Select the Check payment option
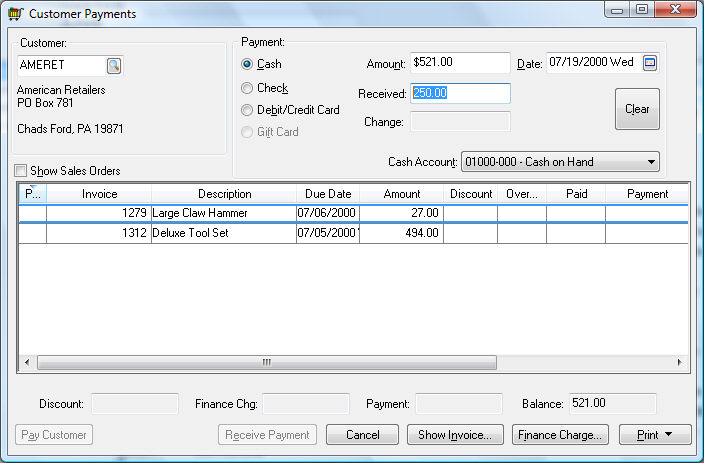The image size is (704, 463). [247, 88]
